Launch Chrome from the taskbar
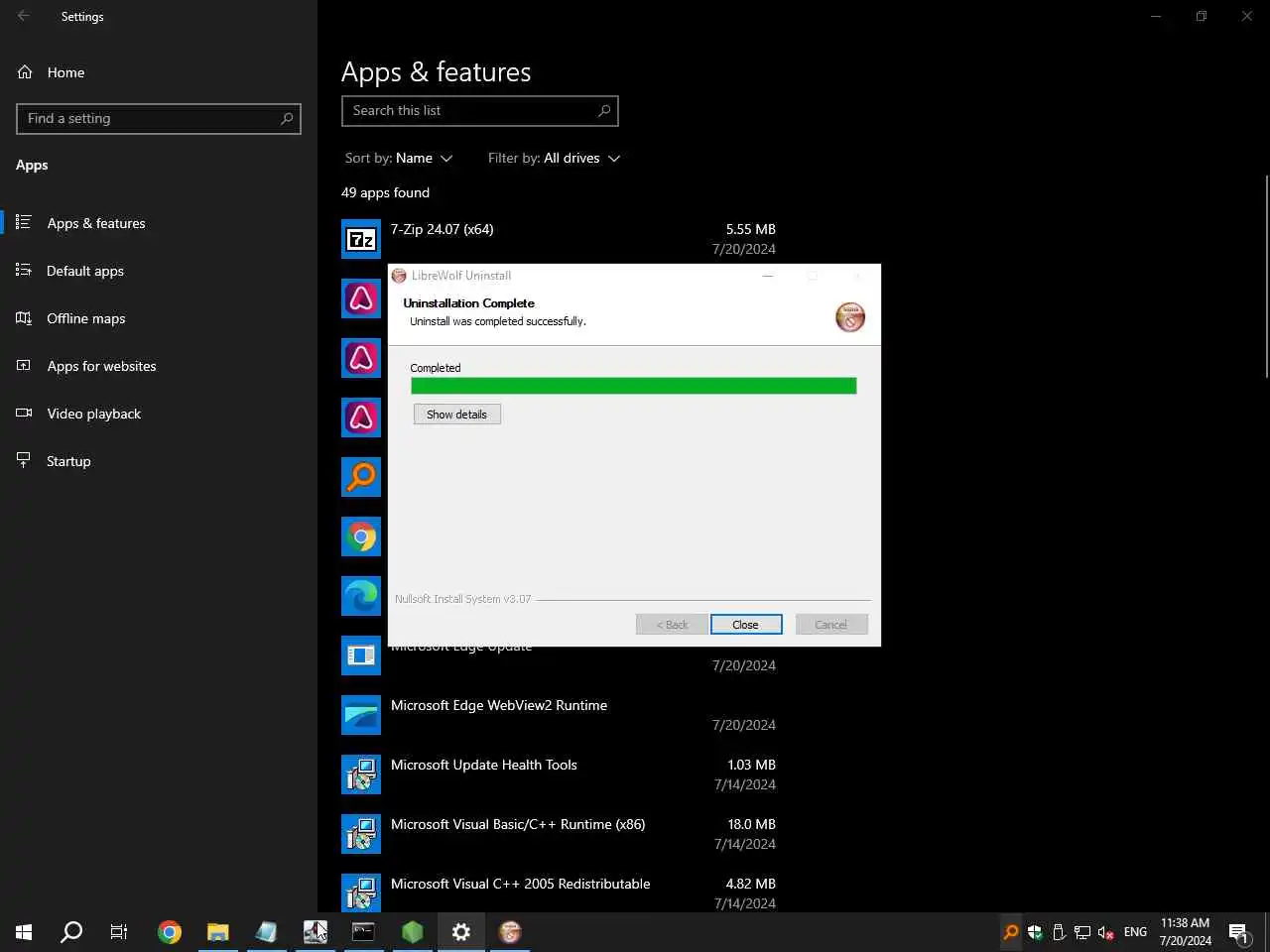This screenshot has width=1270, height=952. 170,932
